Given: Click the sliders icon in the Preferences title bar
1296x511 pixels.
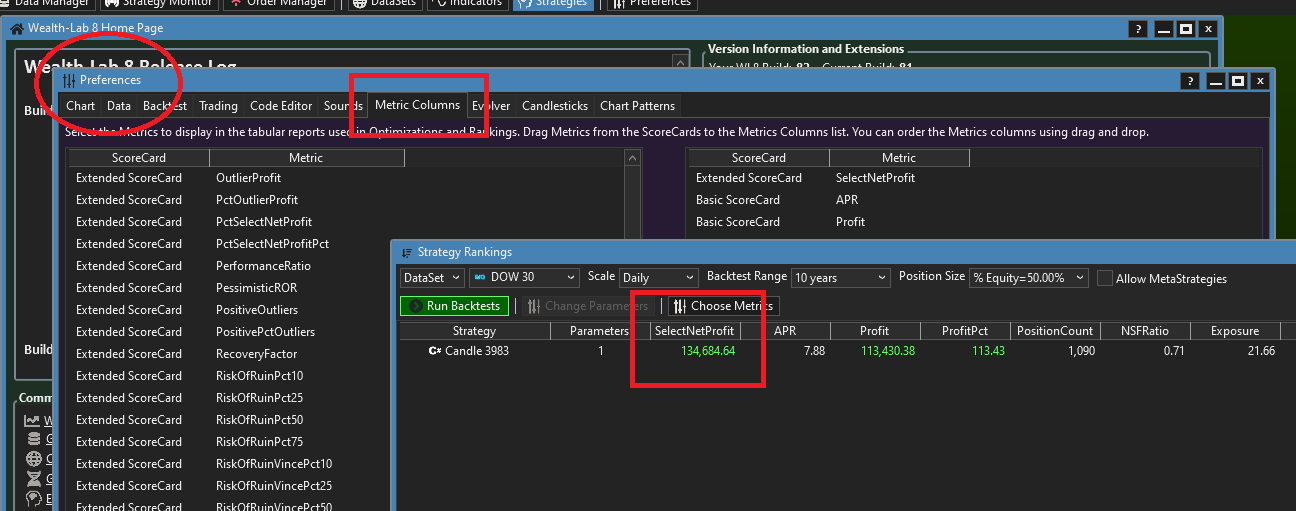Looking at the screenshot, I should pyautogui.click(x=69, y=80).
